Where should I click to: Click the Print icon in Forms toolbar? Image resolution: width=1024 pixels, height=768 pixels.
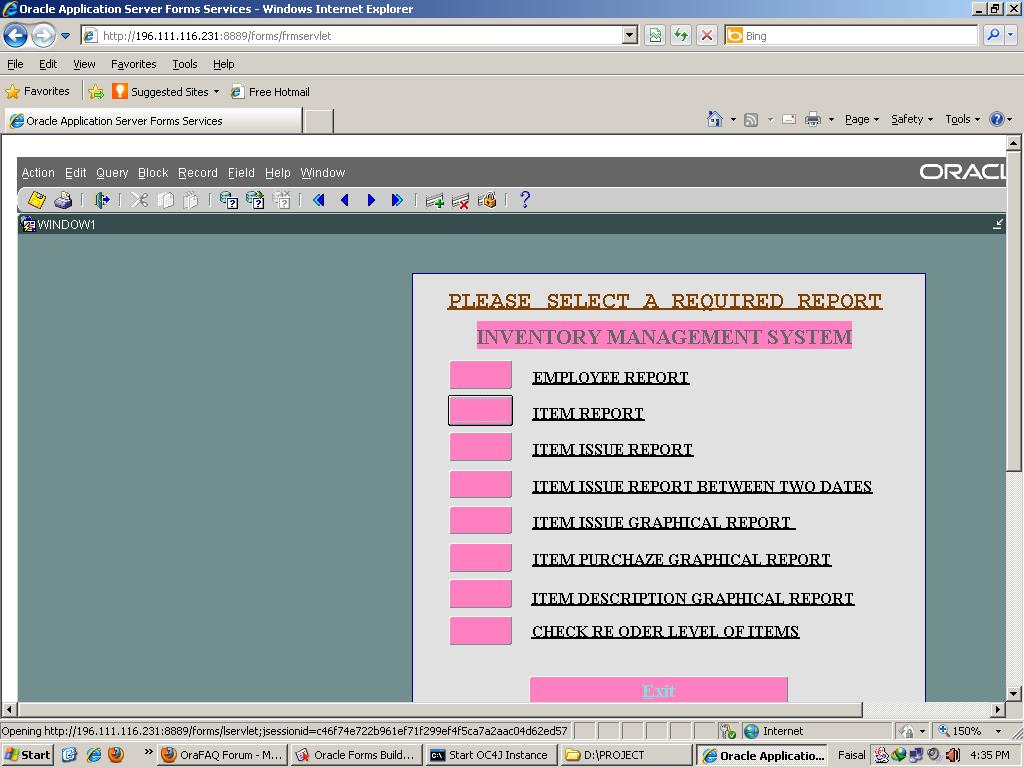[63, 200]
